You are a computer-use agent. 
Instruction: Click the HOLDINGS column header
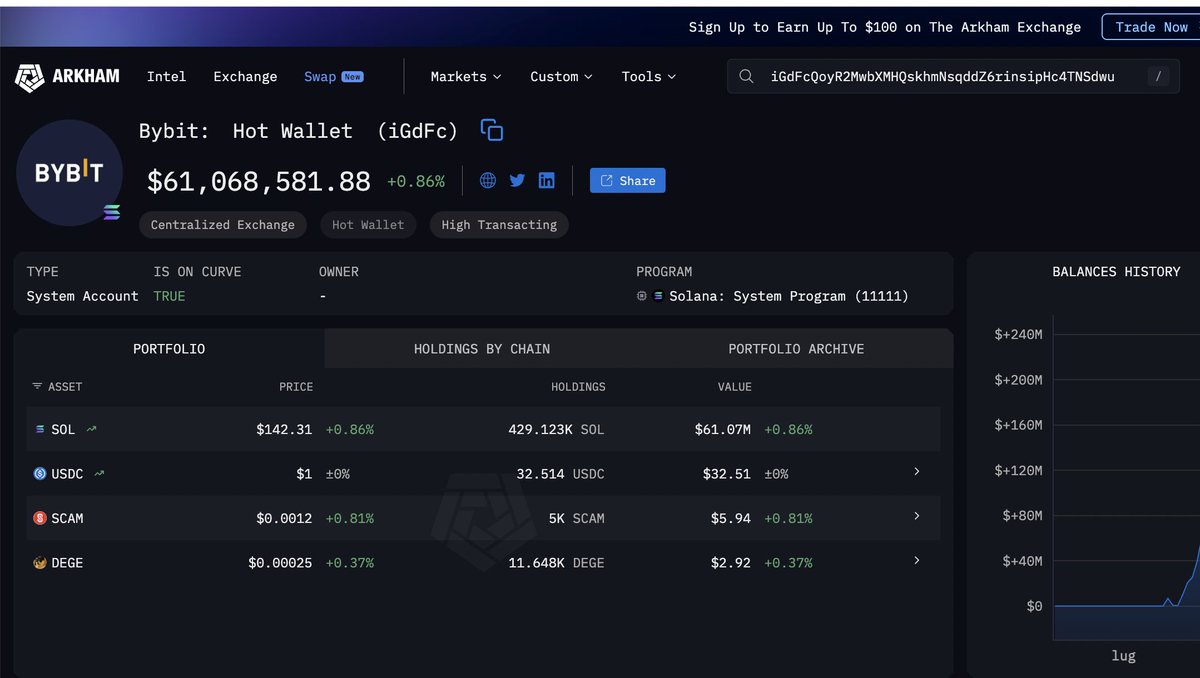coord(578,386)
